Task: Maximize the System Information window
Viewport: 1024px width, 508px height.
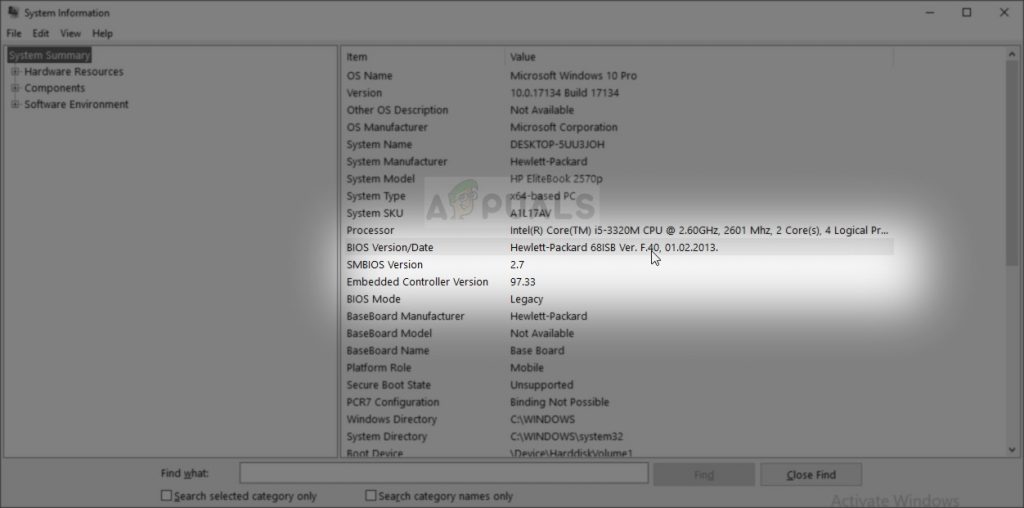Action: point(967,12)
